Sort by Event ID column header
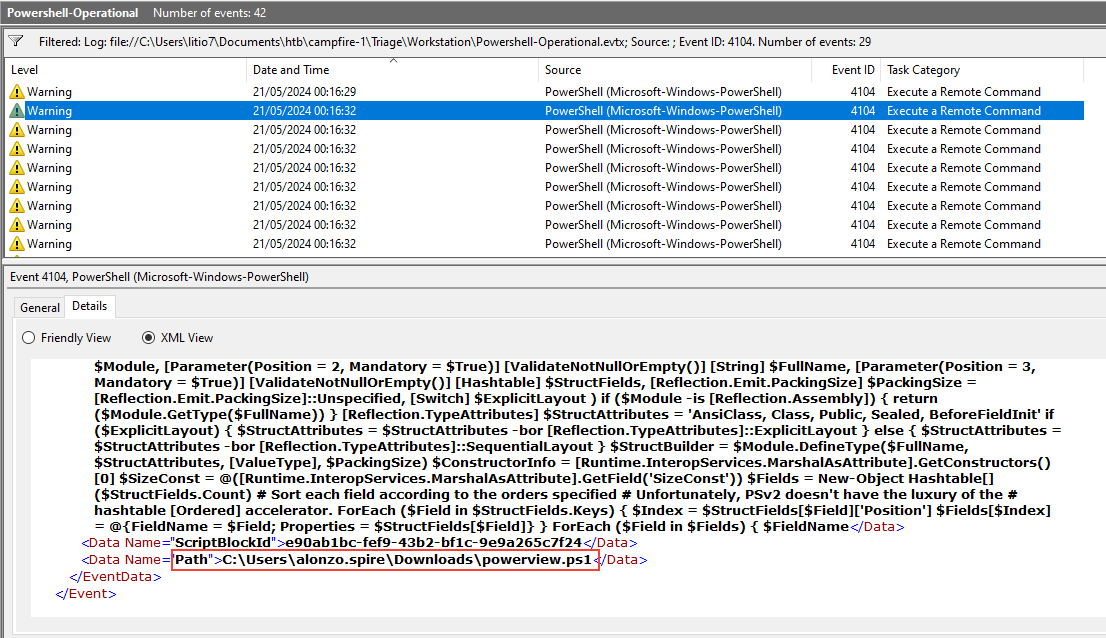 point(853,70)
